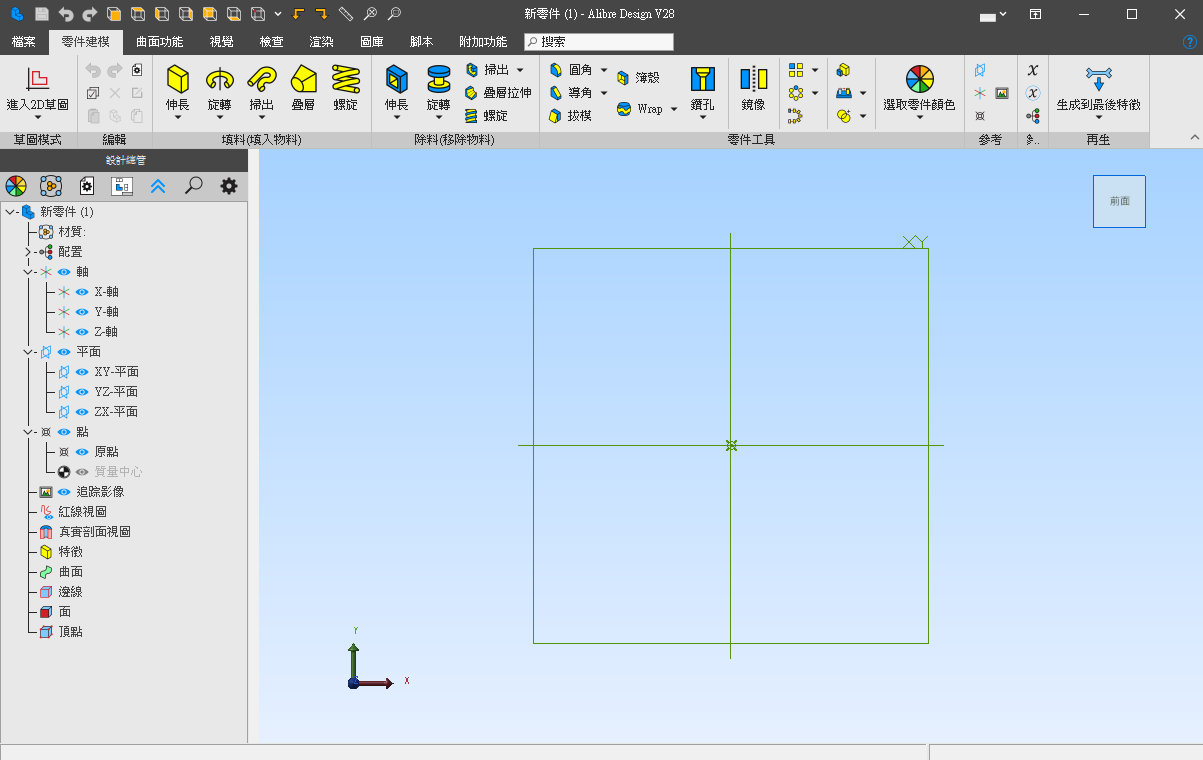Screen dimensions: 1203x760
Task: Switch to the 附加功能 tab
Action: pyautogui.click(x=483, y=42)
